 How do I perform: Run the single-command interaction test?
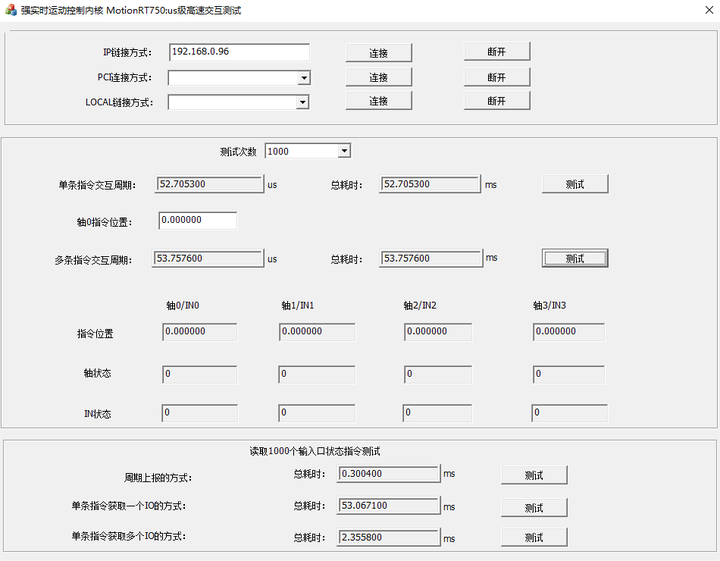(x=575, y=184)
